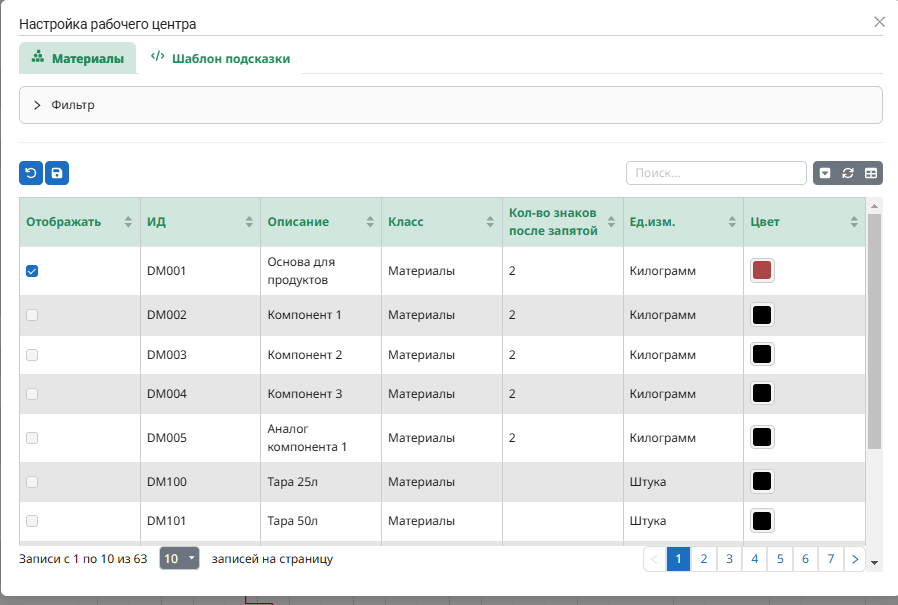This screenshot has height=605, width=898.
Task: Click the refresh table icon
Action: (847, 173)
